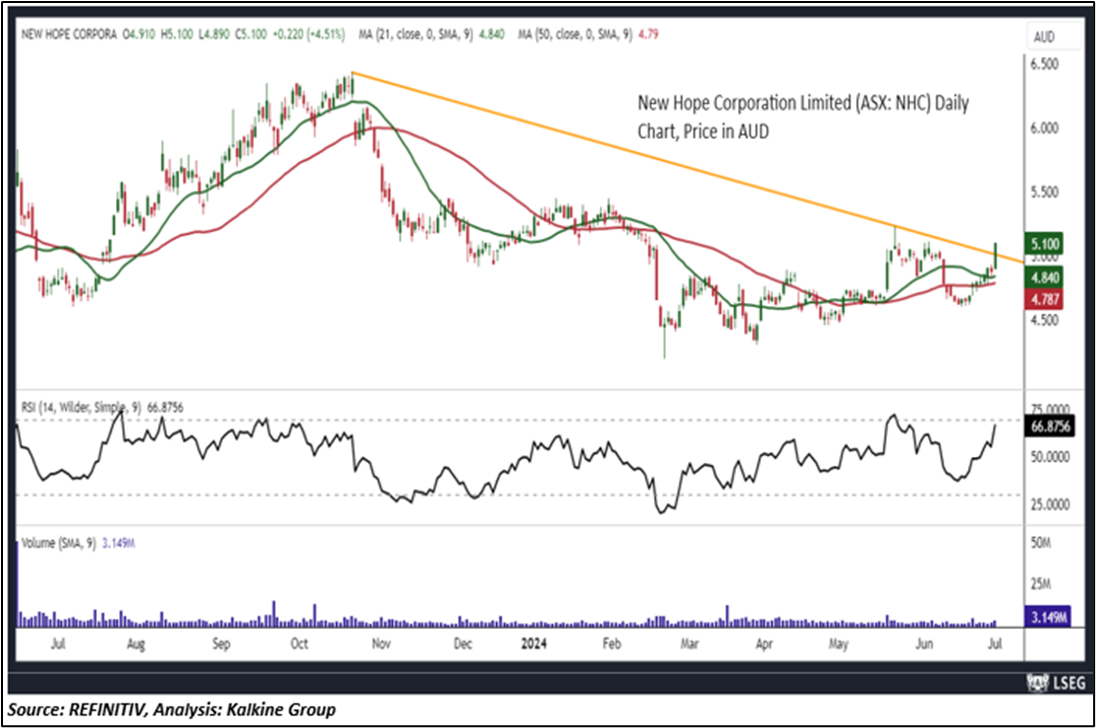This screenshot has height=728, width=1096.
Task: Click the chart title annotation text
Action: tap(803, 117)
